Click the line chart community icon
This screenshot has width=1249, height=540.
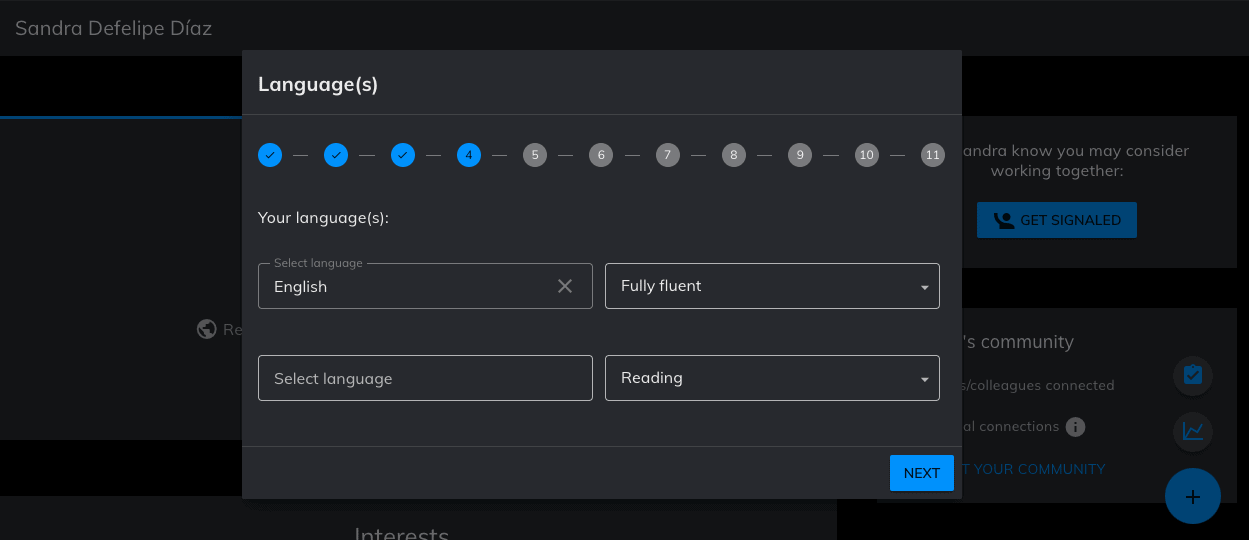1193,431
